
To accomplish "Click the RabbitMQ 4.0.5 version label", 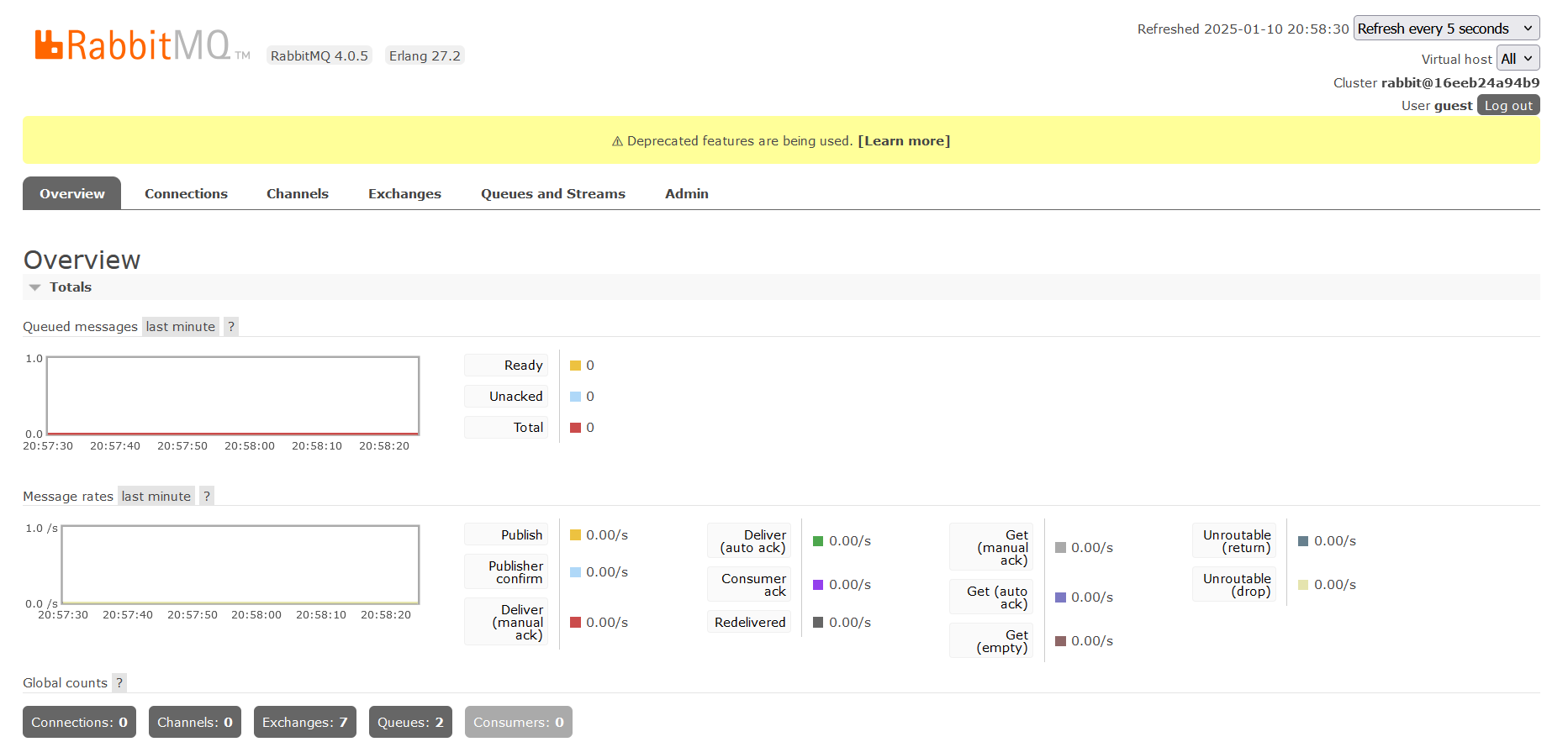I will pos(319,55).
